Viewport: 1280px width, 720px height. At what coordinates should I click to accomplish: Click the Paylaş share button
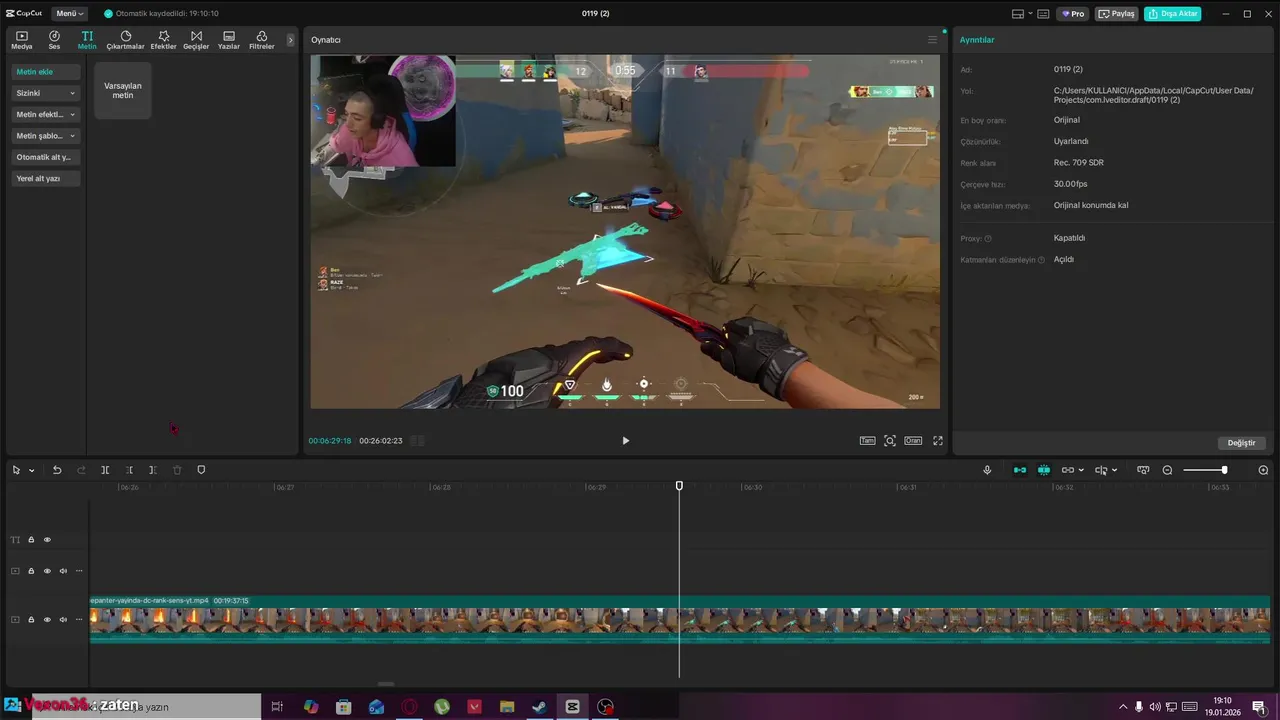click(1117, 14)
